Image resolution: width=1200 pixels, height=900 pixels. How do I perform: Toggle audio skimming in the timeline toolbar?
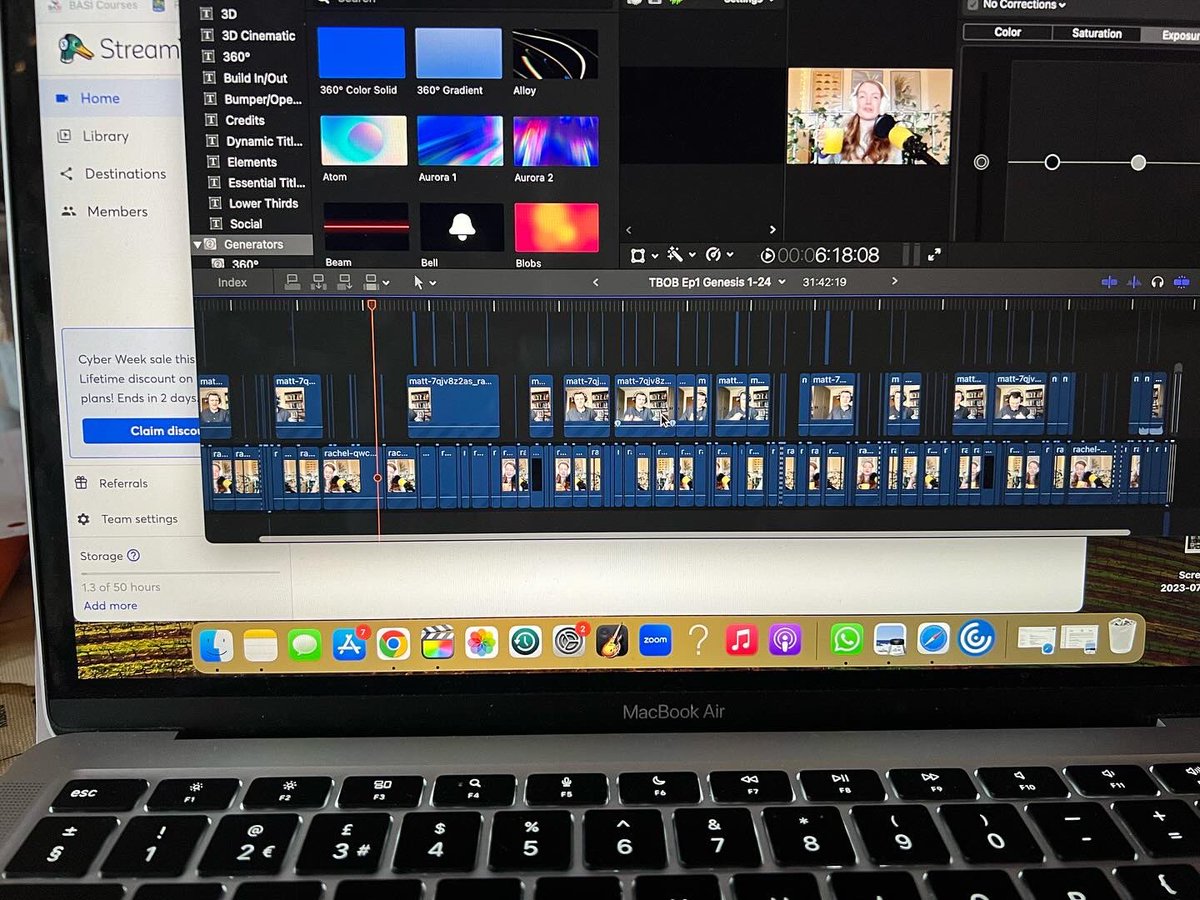[1134, 283]
